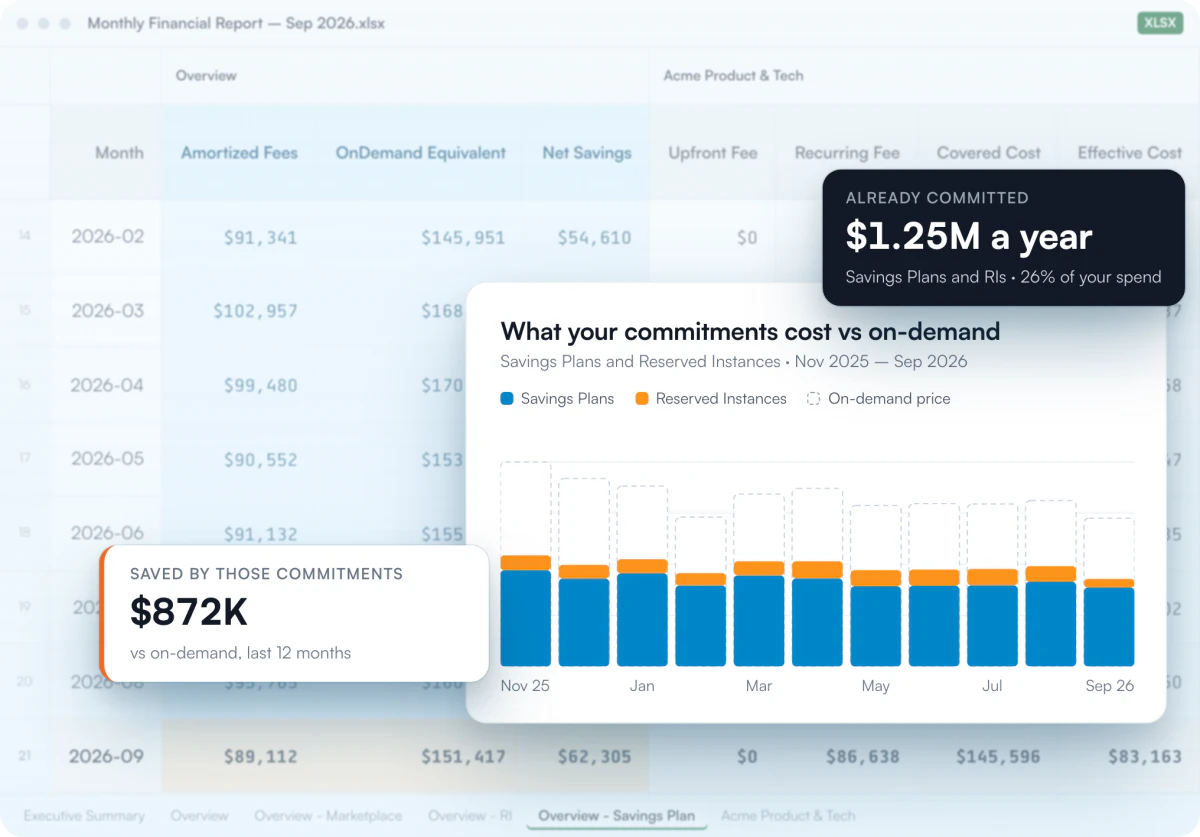Click the $151,417 on-demand equivalent cell
Screen dimensions: 1200x837
[x=462, y=757]
